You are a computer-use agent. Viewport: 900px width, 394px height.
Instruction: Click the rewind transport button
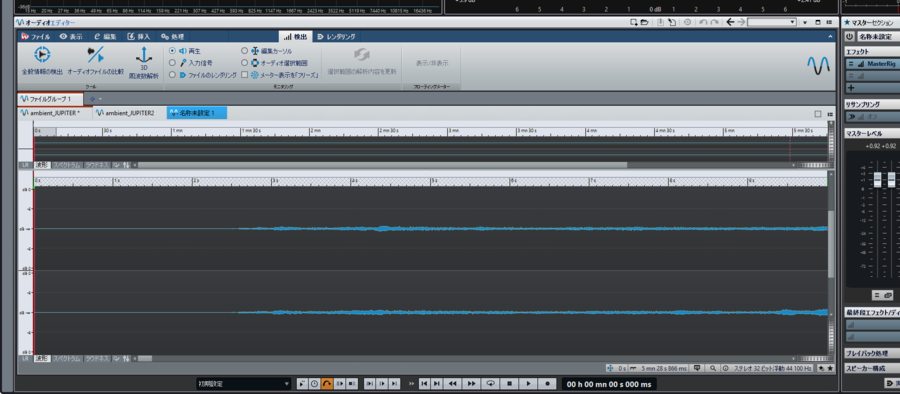452,384
